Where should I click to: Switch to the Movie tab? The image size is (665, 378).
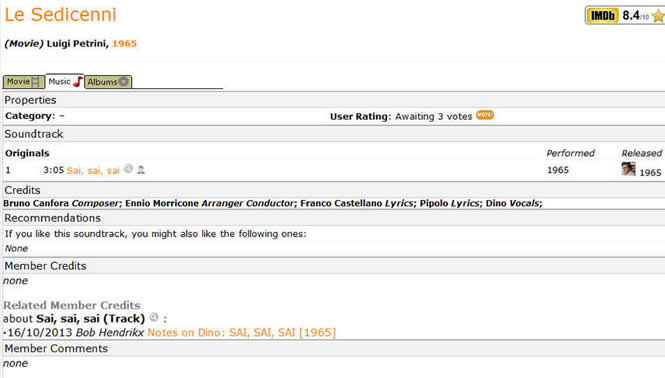tap(24, 81)
